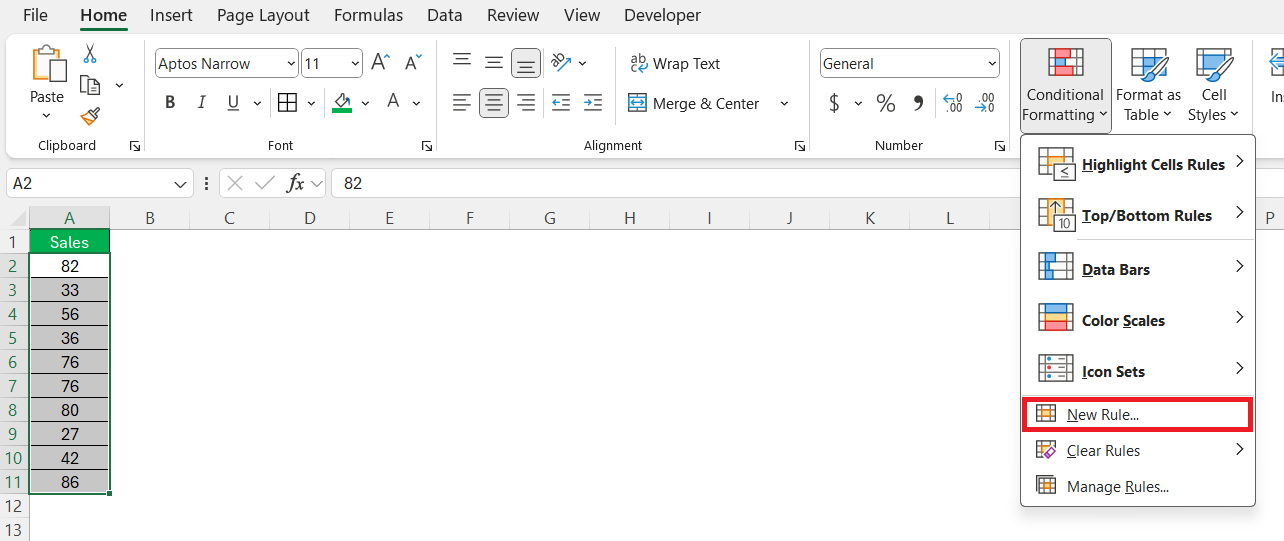Open the font size dropdown
The width and height of the screenshot is (1284, 541).
(x=355, y=63)
